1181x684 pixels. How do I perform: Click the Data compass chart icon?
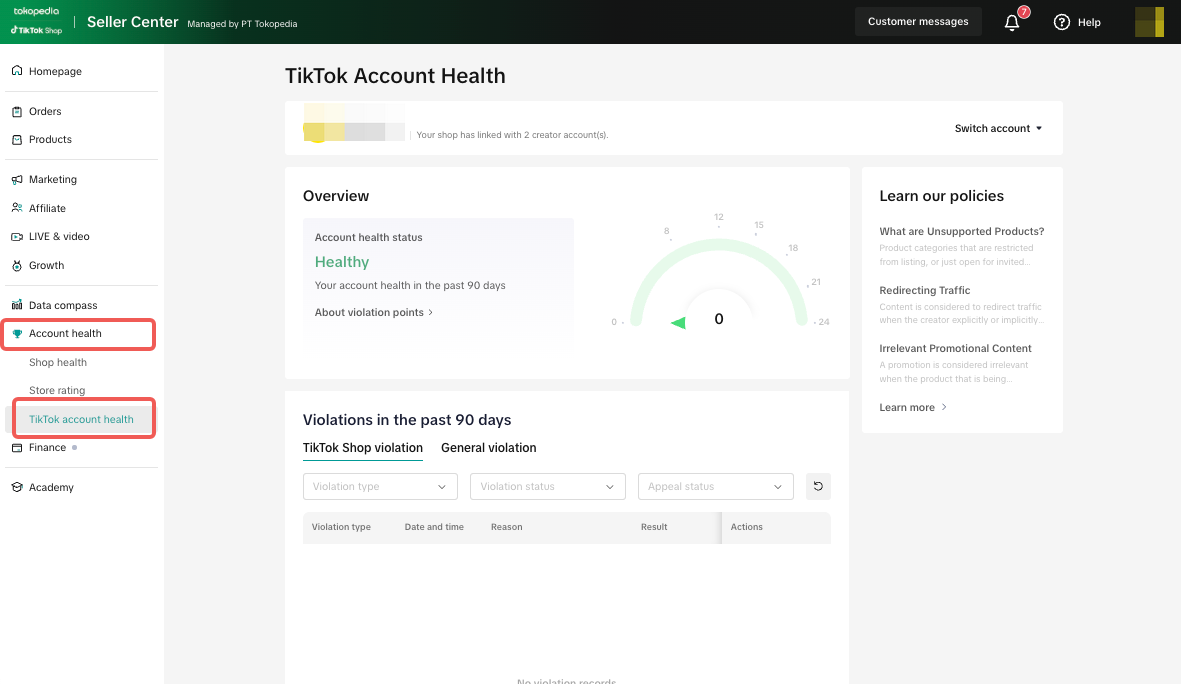tap(17, 305)
